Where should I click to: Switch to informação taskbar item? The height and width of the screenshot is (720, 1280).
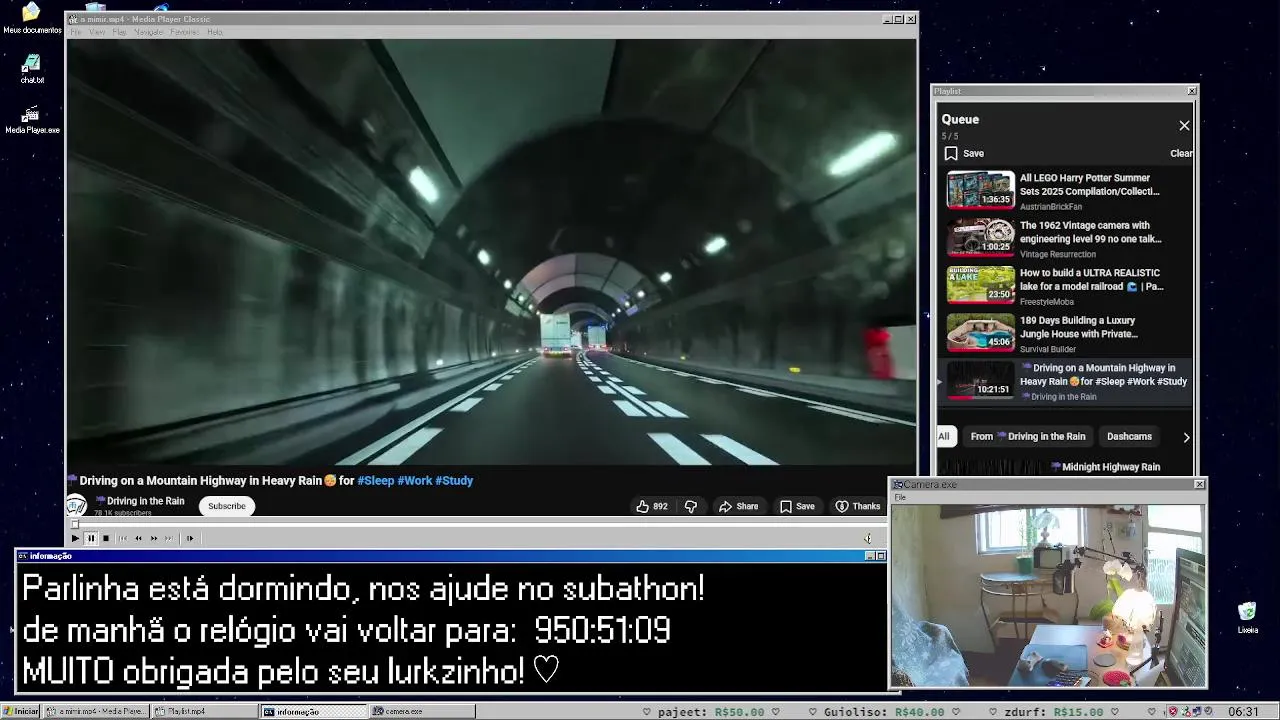click(313, 712)
